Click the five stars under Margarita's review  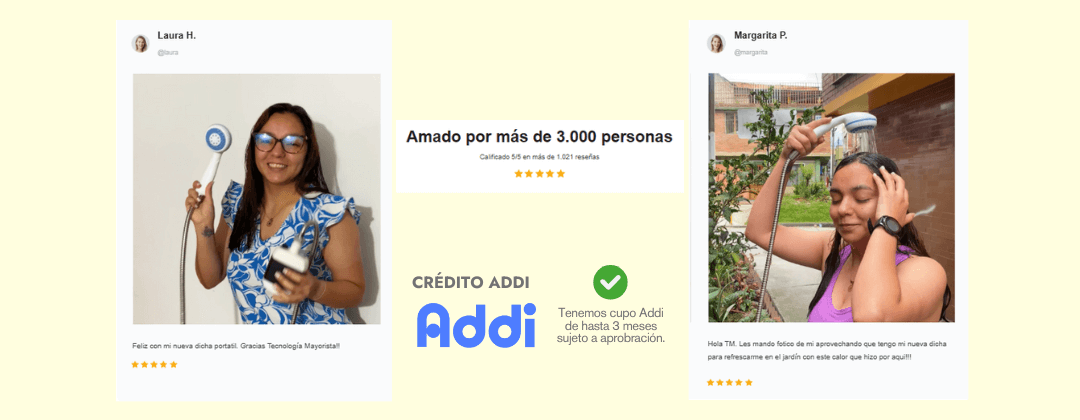(x=729, y=382)
